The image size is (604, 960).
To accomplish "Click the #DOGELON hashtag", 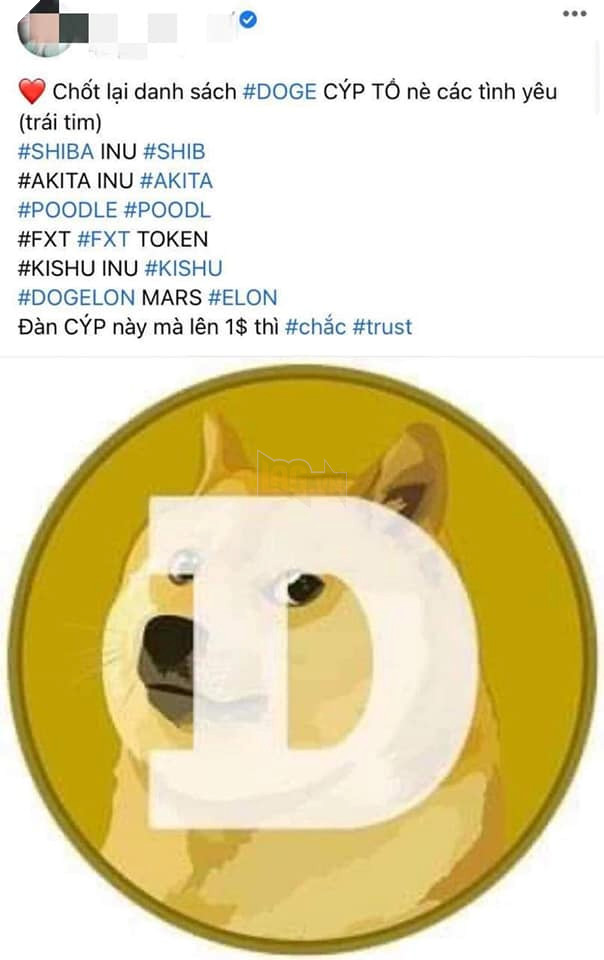I will [x=76, y=298].
